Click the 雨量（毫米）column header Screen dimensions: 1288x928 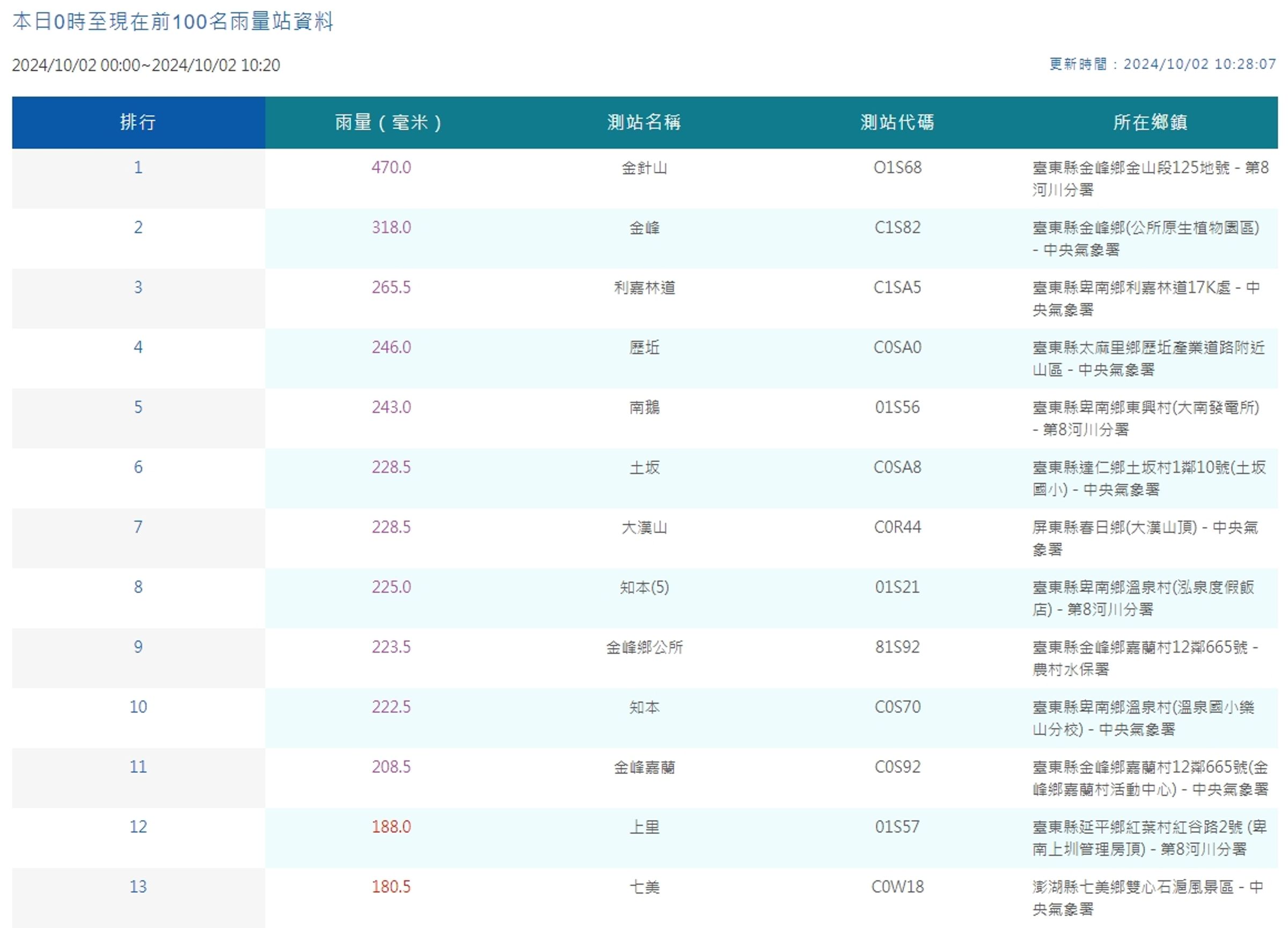391,122
